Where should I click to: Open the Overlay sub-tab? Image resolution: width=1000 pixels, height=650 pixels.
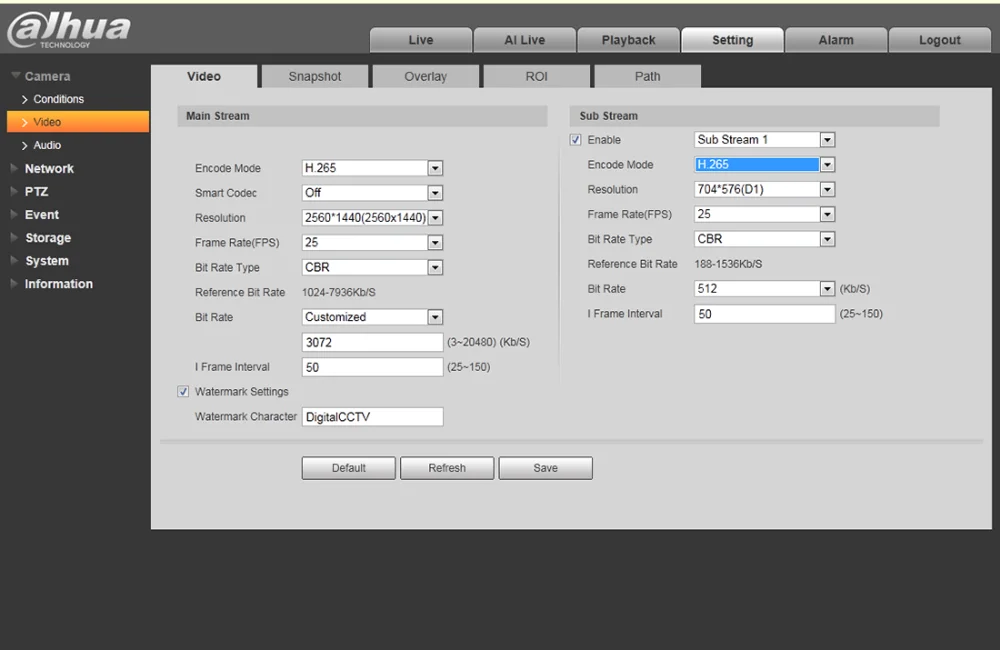click(425, 77)
